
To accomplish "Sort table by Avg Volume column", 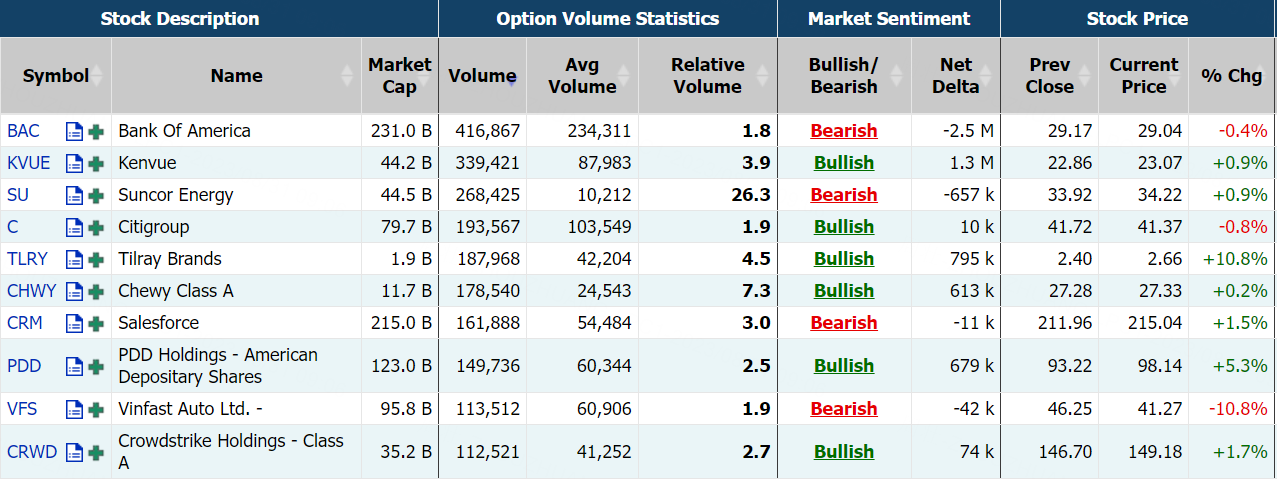I will [582, 76].
